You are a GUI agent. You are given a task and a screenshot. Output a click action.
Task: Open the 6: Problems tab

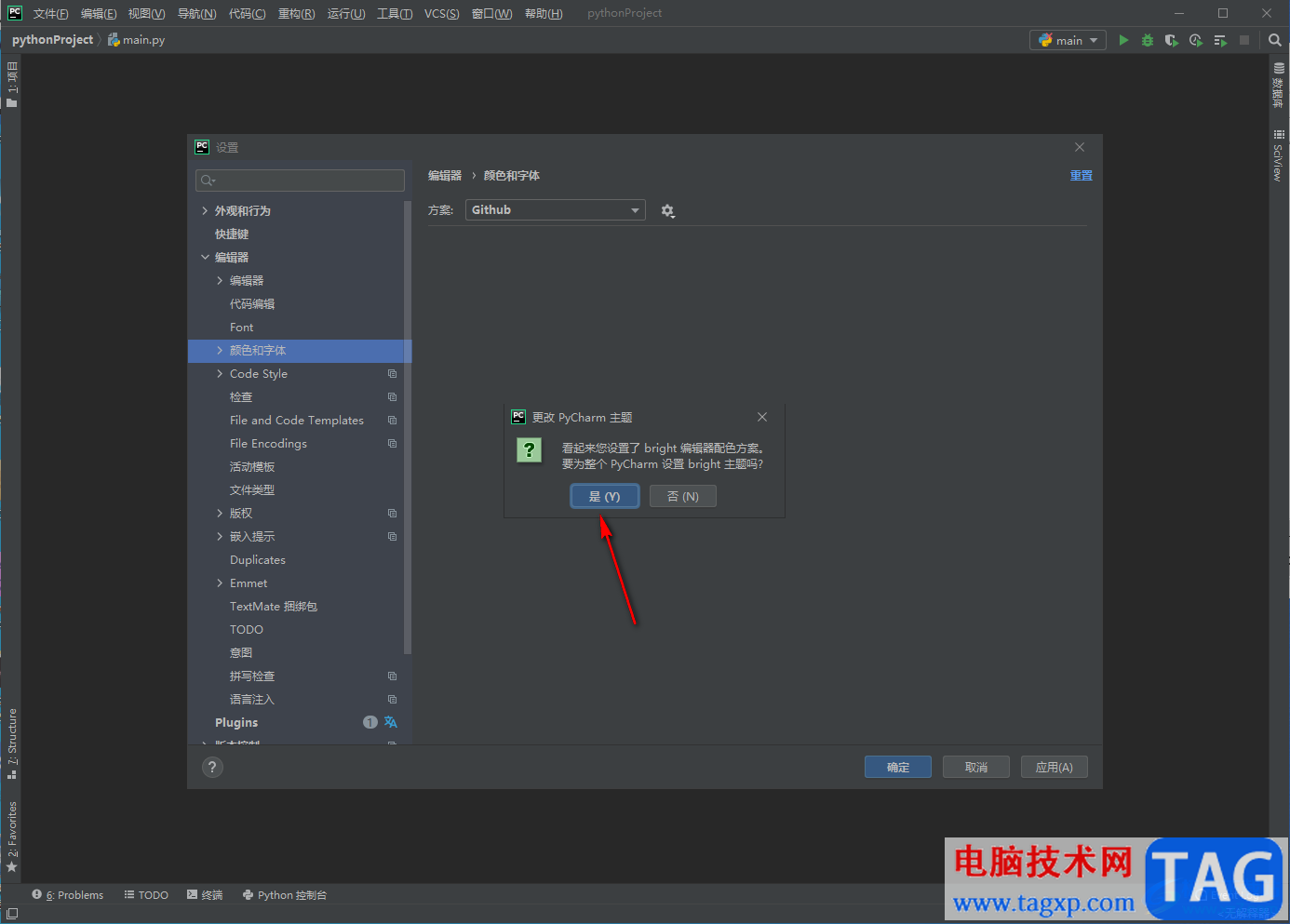point(68,895)
